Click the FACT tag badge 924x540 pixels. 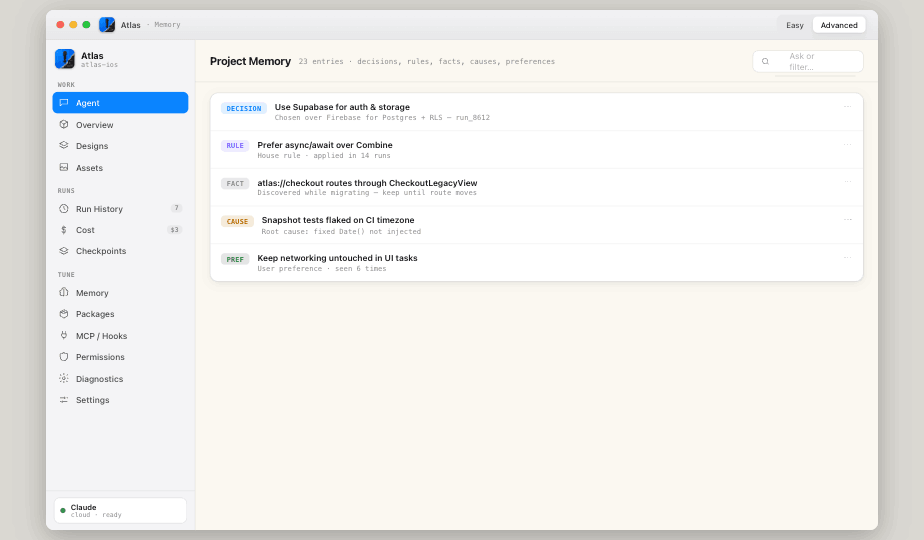[x=235, y=183]
